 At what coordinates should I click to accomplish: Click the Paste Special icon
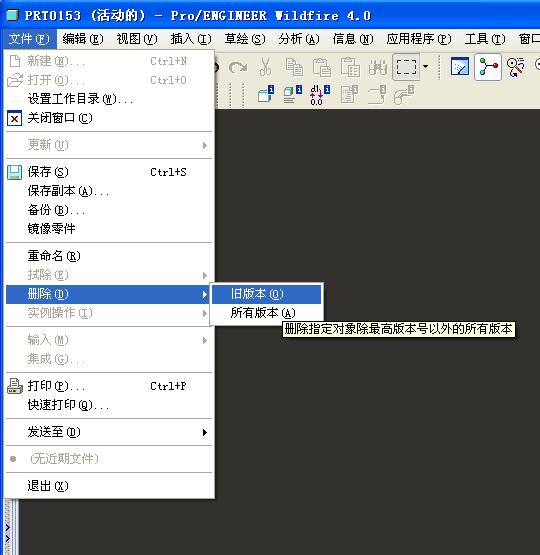click(350, 67)
